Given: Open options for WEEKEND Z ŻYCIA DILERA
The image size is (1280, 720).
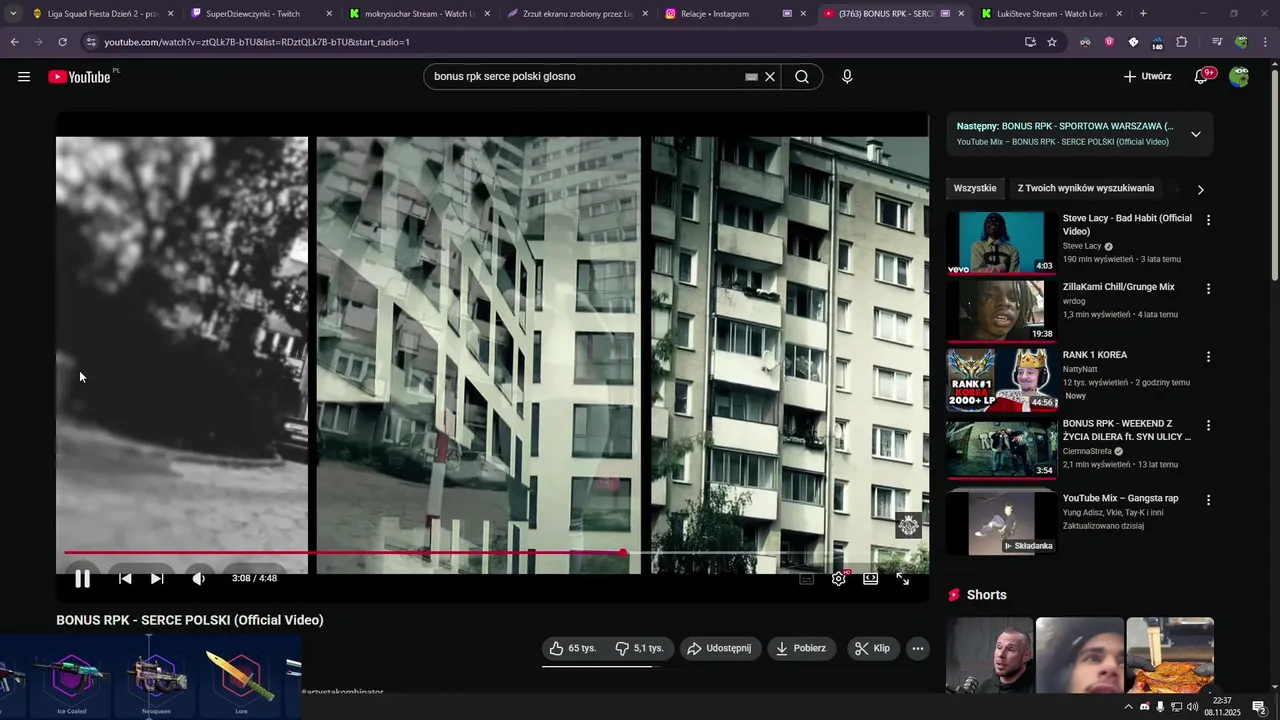Looking at the screenshot, I should [x=1208, y=425].
